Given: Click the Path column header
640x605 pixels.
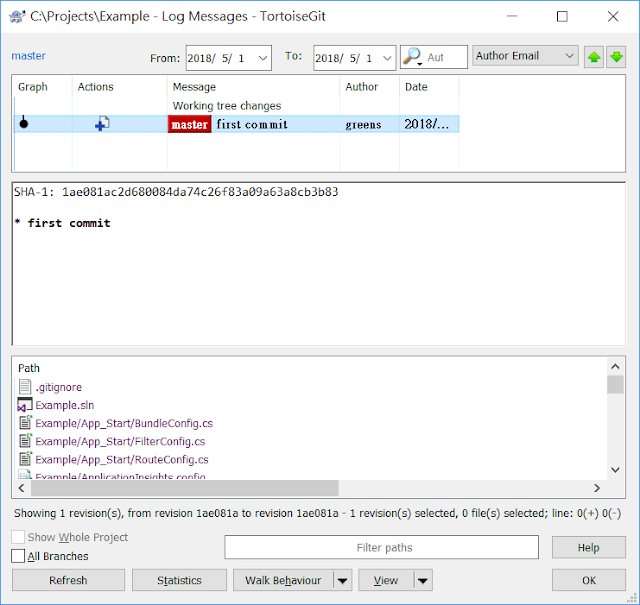Looking at the screenshot, I should click(x=29, y=368).
